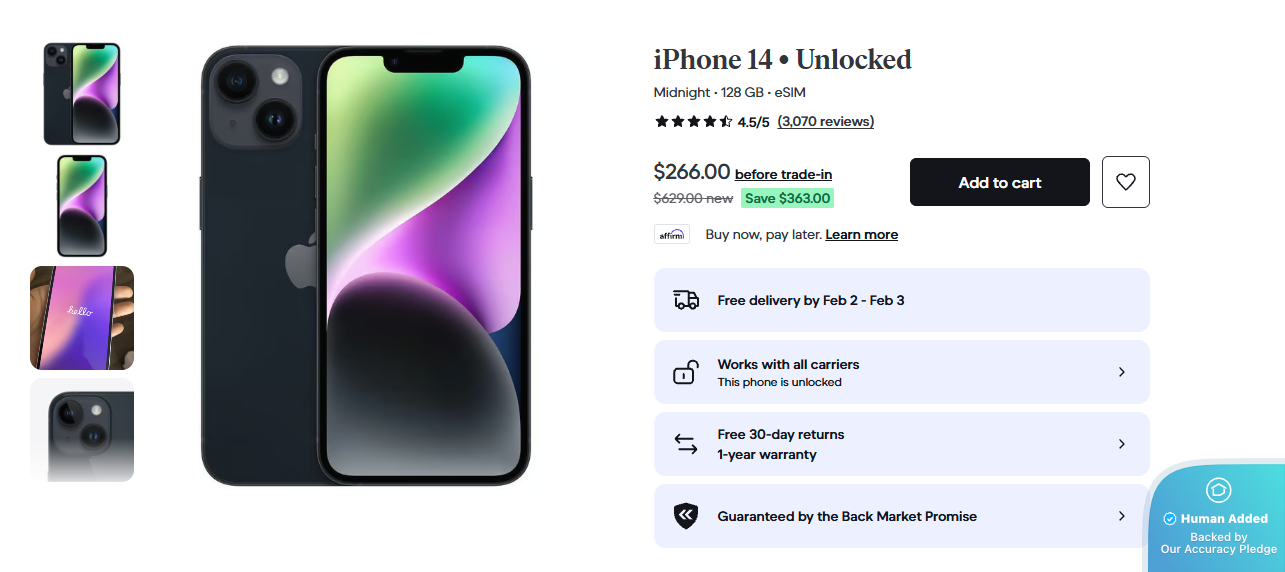Screen dimensions: 1285x572
Task: Click the main iPhone 14 product image
Action: coord(366,266)
